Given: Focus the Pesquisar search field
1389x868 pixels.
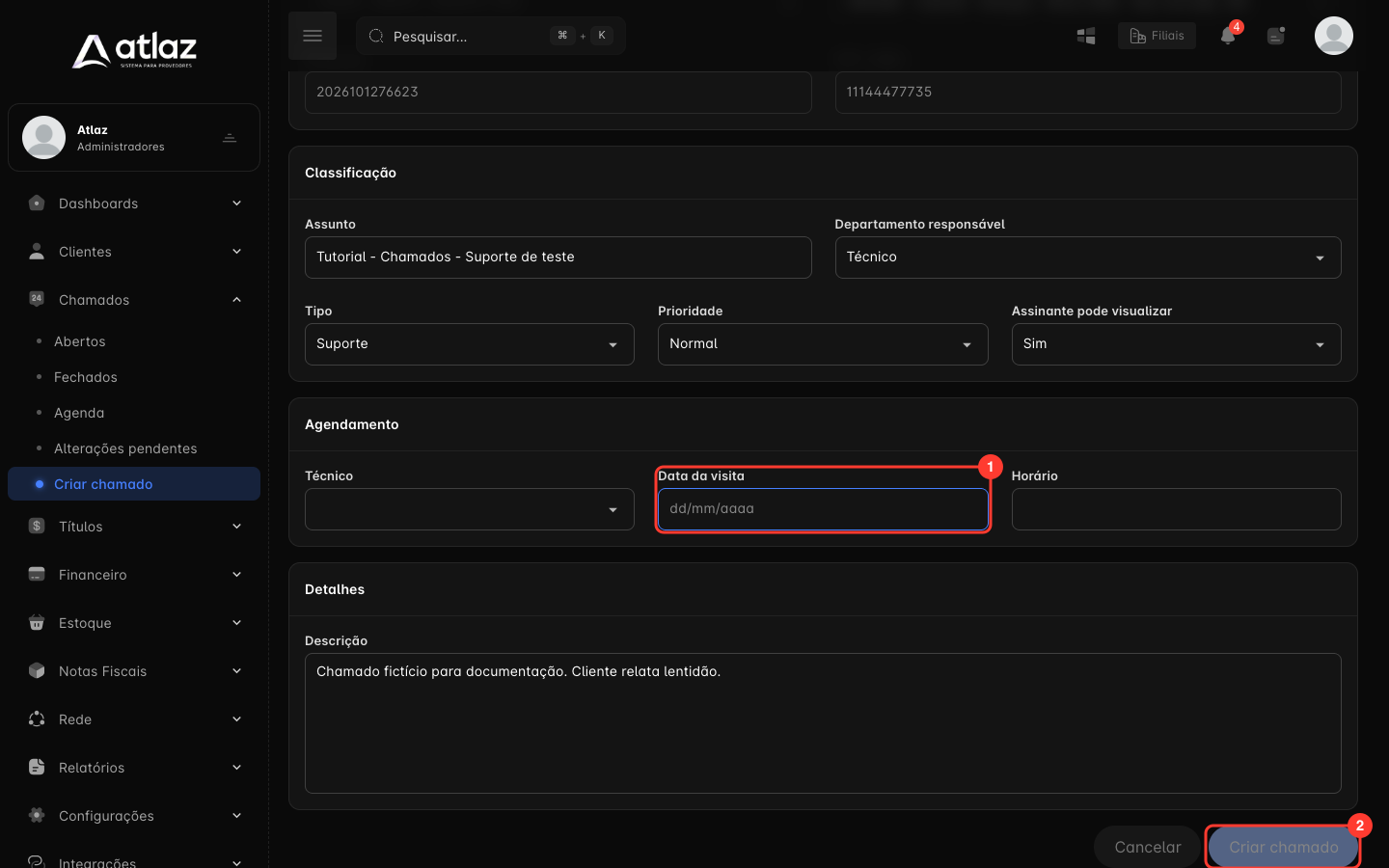Looking at the screenshot, I should pyautogui.click(x=491, y=36).
